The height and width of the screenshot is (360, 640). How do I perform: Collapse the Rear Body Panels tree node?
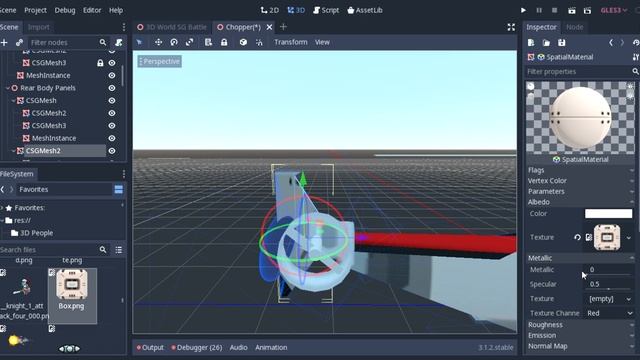point(8,88)
